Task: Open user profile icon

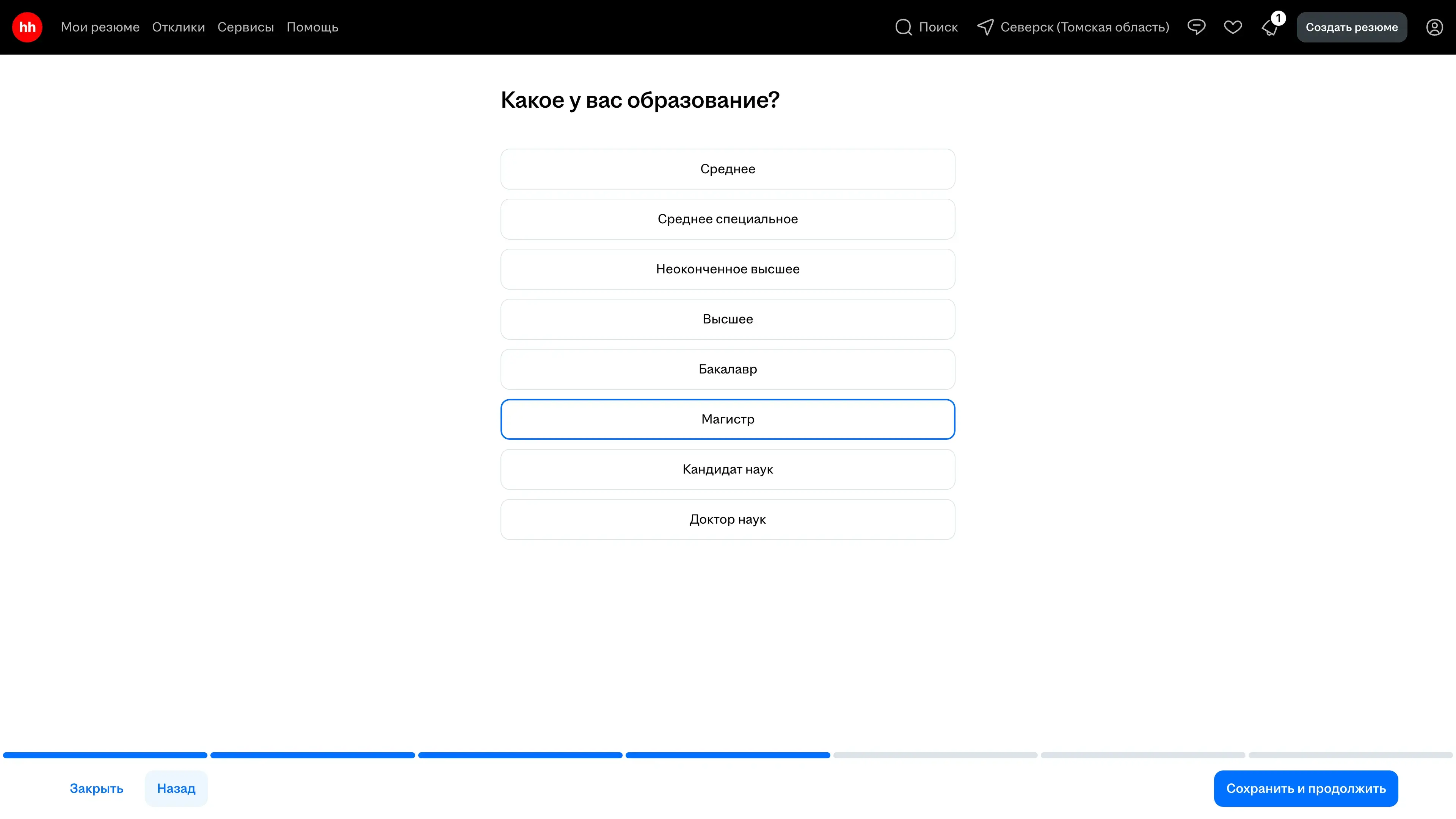Action: tap(1434, 27)
